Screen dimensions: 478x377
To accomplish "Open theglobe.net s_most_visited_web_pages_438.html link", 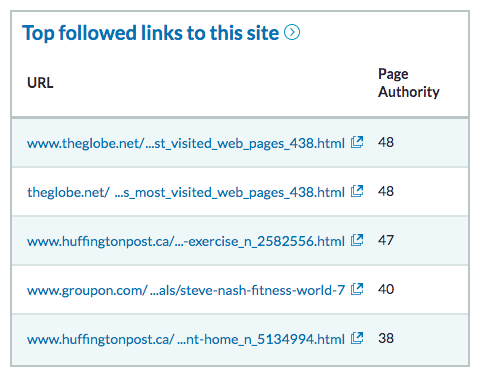I will [x=186, y=193].
